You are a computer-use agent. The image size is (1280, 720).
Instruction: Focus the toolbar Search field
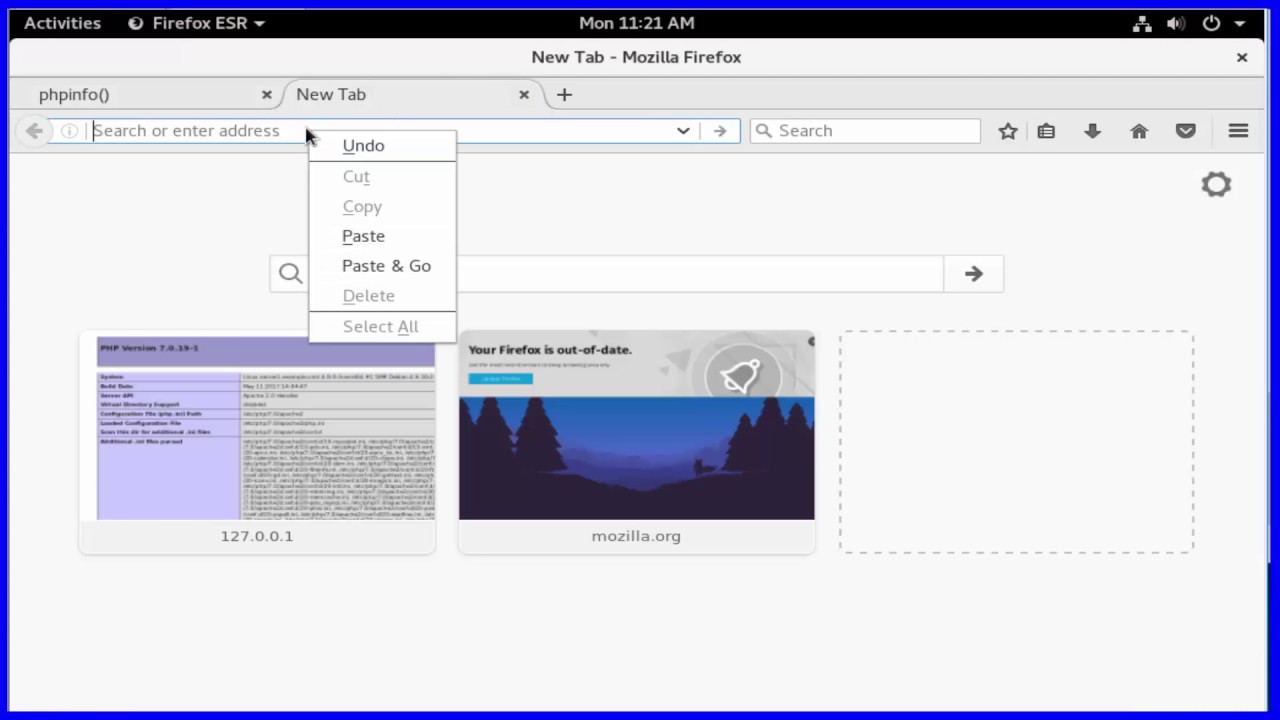(865, 131)
